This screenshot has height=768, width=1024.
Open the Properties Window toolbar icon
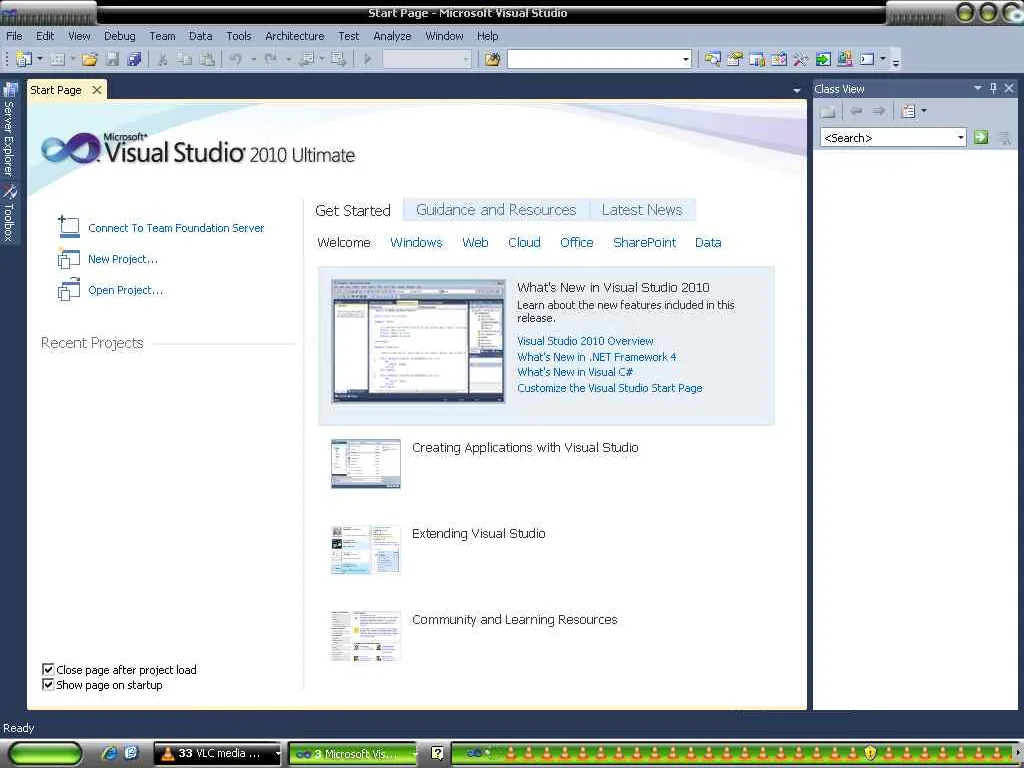click(735, 59)
